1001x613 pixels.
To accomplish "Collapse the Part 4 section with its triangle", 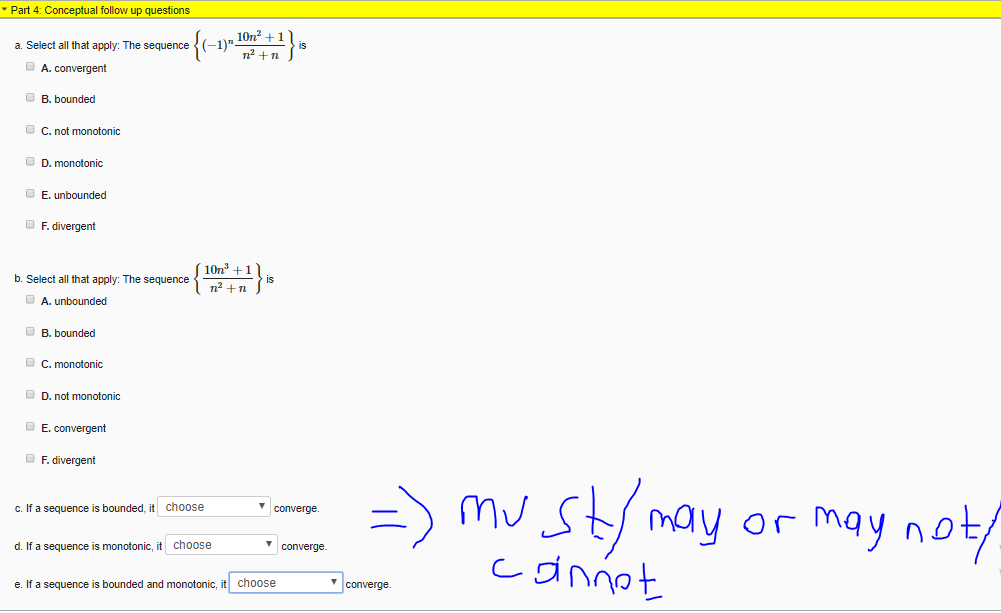I will (7, 9).
